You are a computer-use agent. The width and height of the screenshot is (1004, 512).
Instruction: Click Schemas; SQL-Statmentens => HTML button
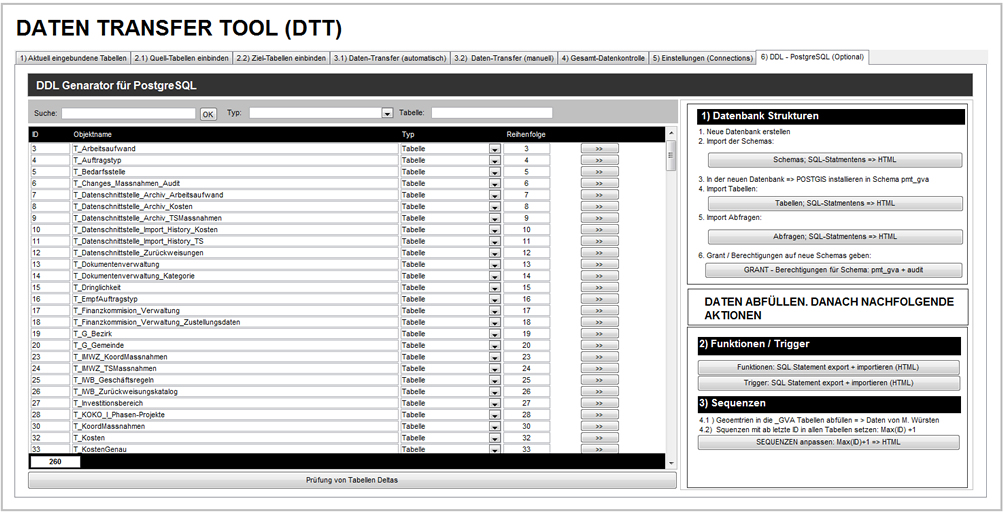point(834,160)
